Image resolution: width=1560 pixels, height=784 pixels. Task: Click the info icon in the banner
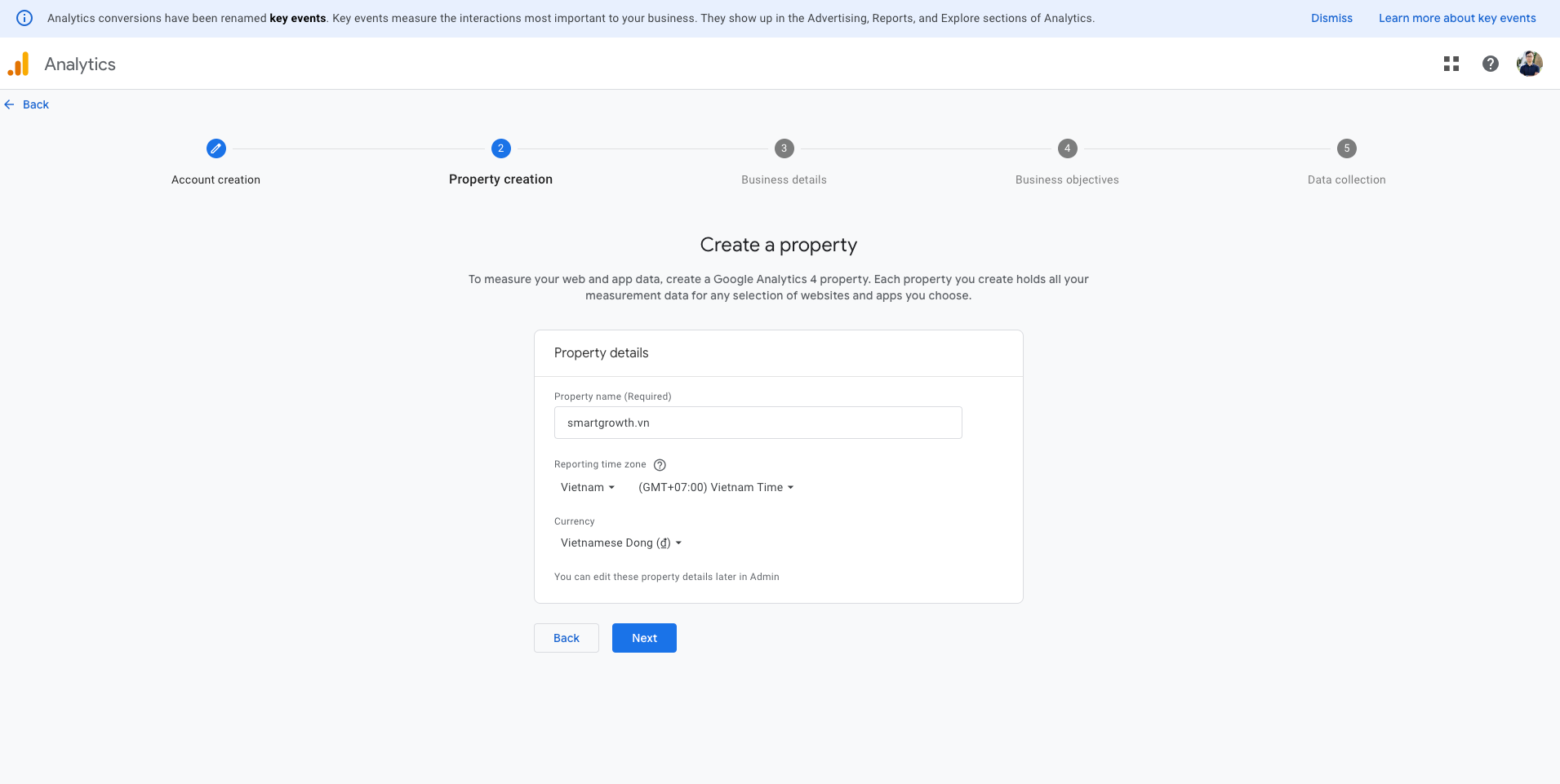point(24,18)
